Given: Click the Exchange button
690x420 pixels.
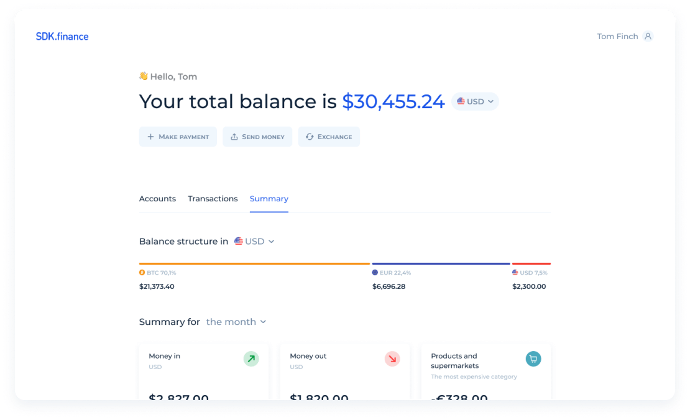Looking at the screenshot, I should coord(329,137).
